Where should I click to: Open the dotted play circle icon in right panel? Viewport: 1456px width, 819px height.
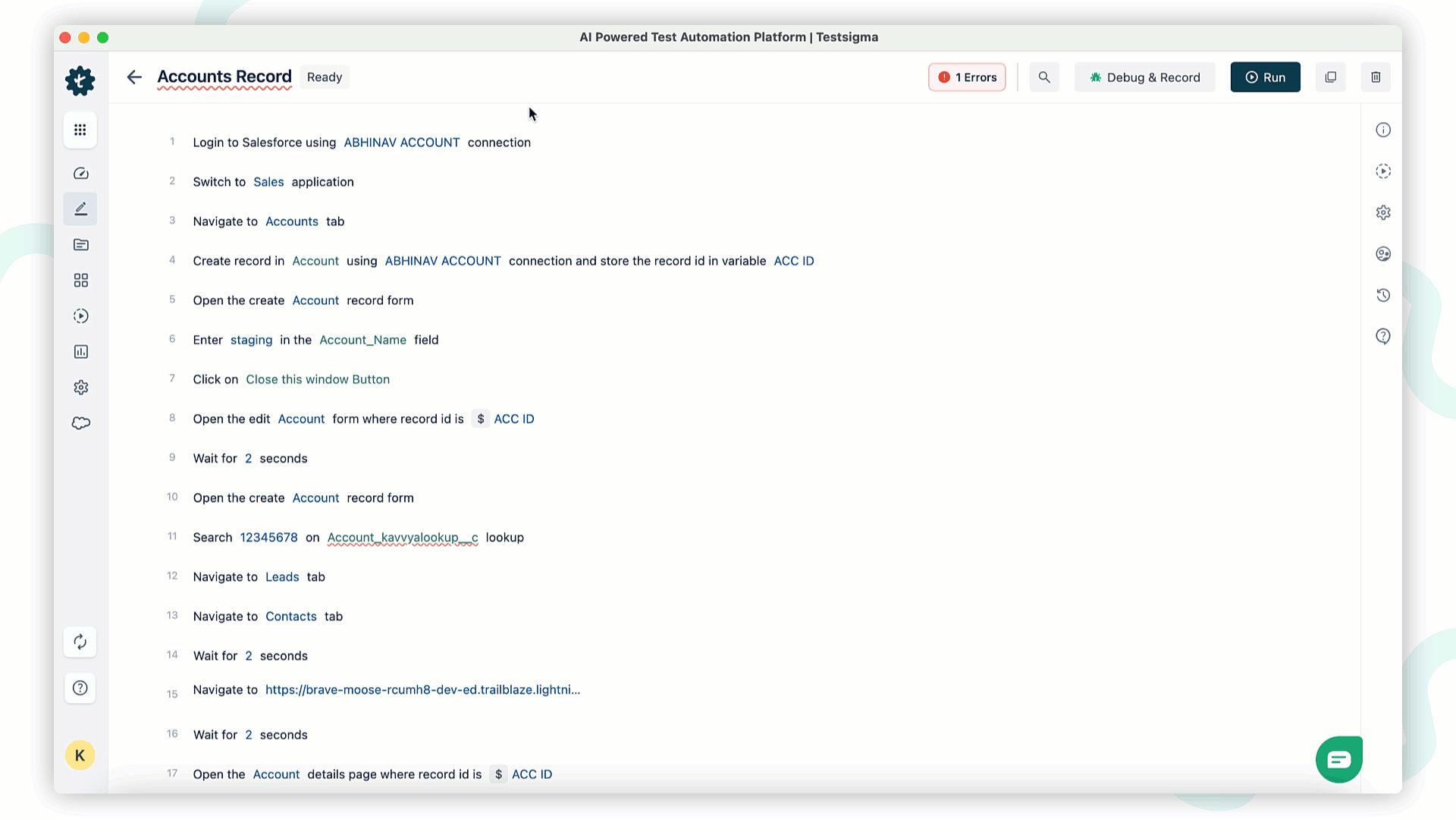click(1383, 171)
